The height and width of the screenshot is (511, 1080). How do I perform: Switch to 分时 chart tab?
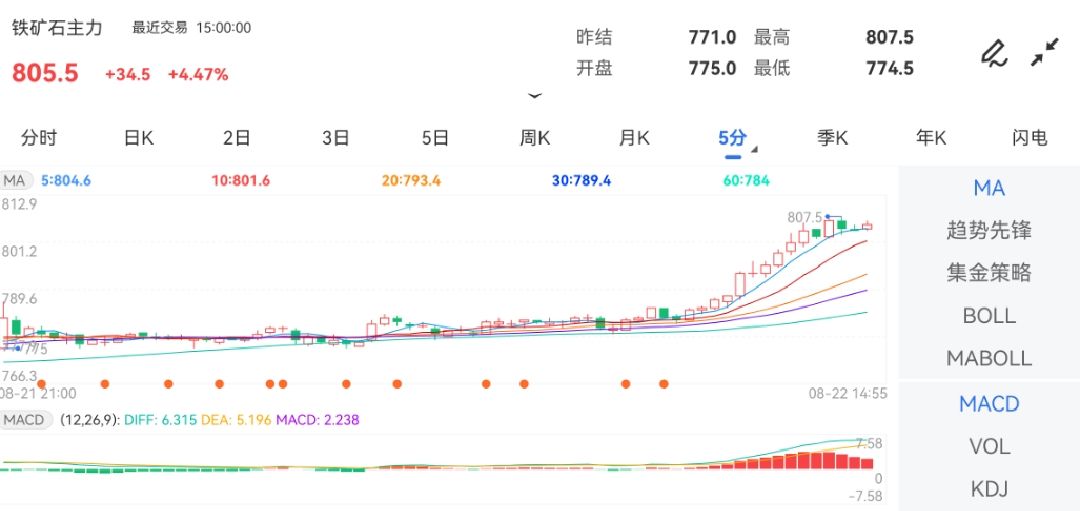tap(39, 139)
